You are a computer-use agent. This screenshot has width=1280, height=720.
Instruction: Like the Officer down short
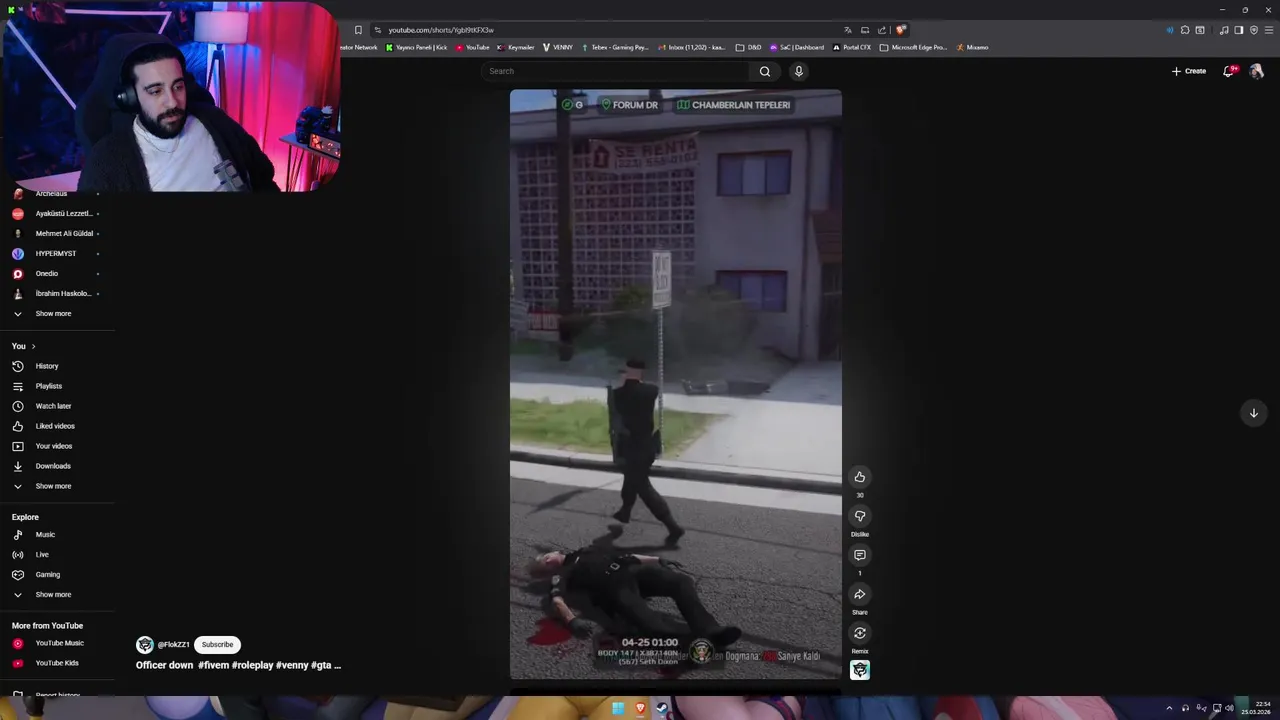(859, 477)
